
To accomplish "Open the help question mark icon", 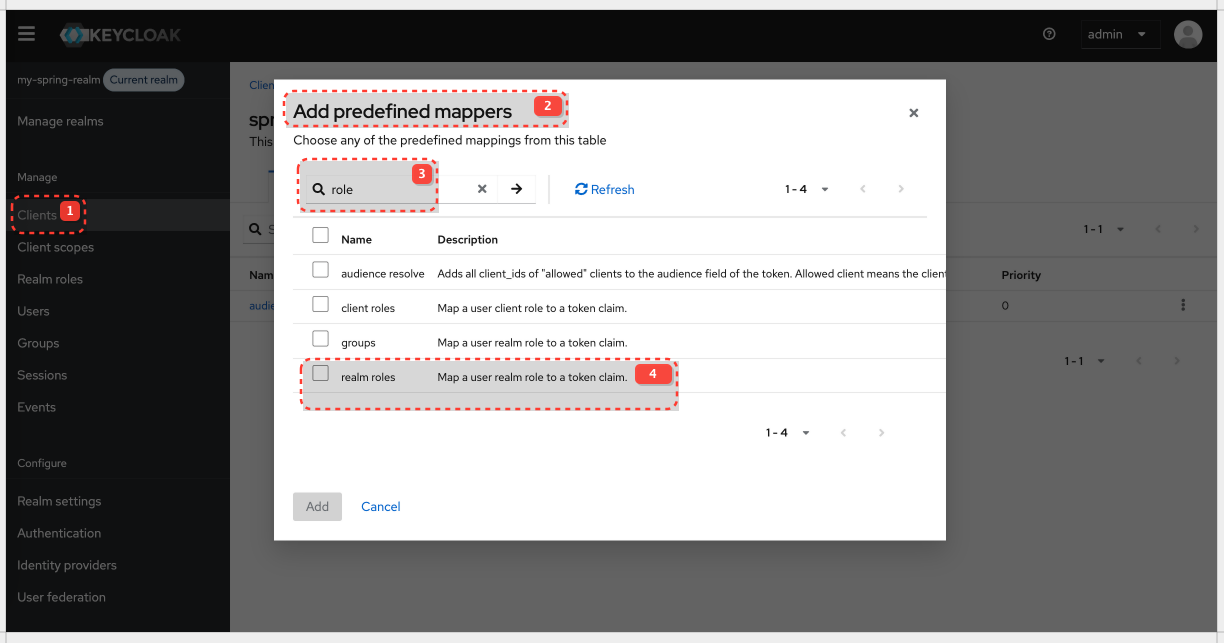I will [1048, 33].
